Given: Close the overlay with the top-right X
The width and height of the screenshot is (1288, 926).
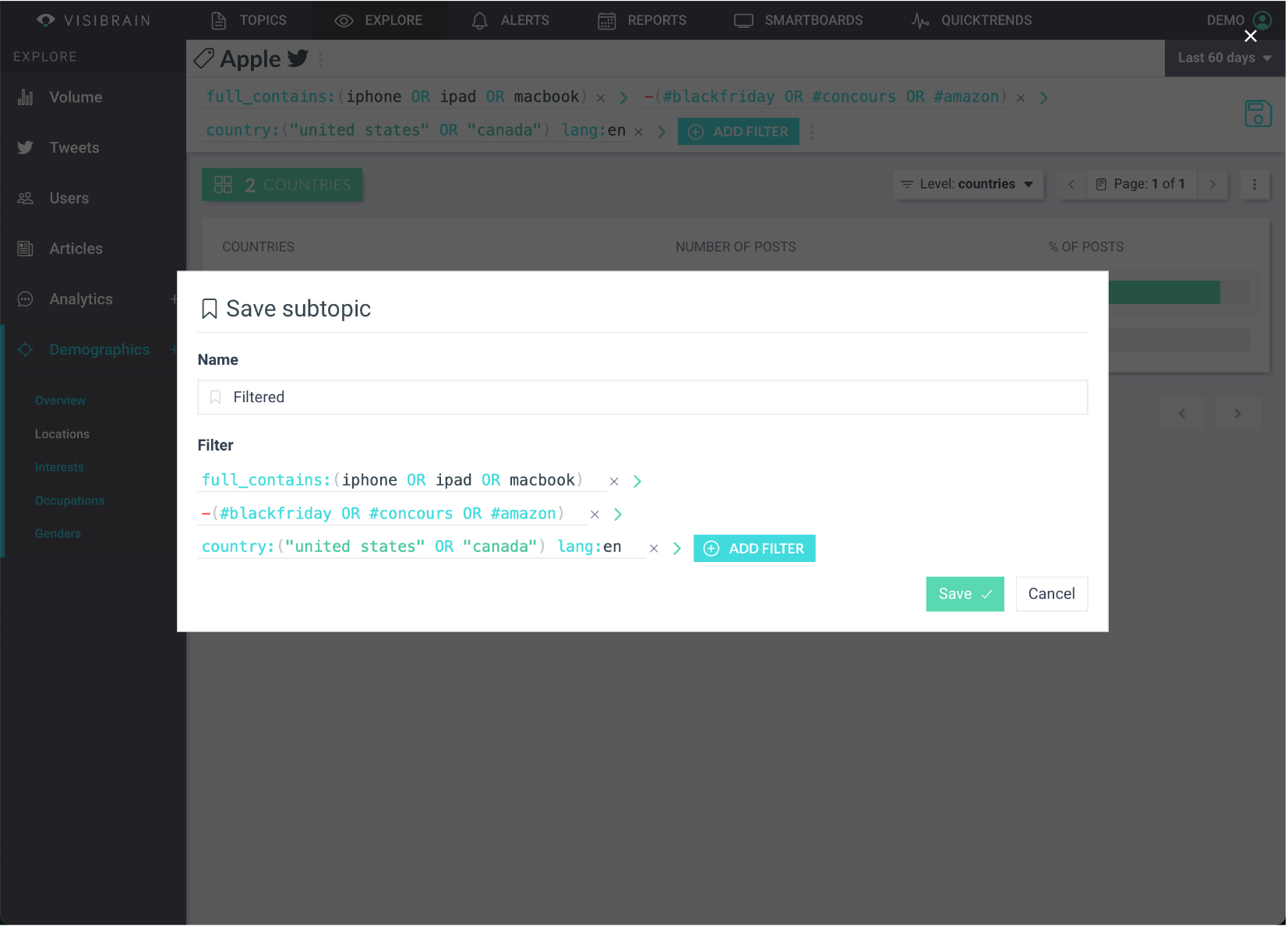Looking at the screenshot, I should click(1251, 36).
